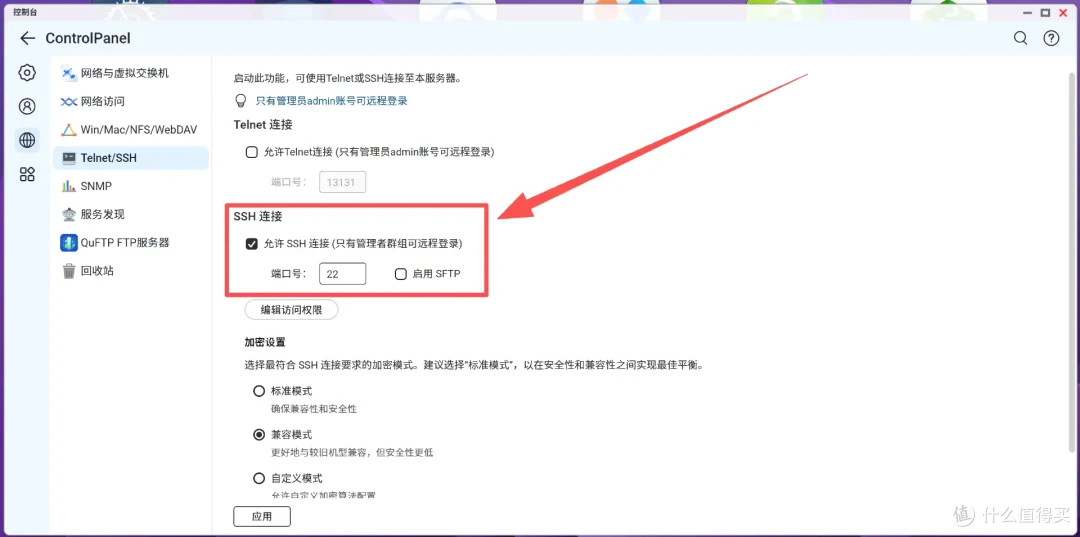Open the system settings gear category
1080x537 pixels.
[x=27, y=72]
